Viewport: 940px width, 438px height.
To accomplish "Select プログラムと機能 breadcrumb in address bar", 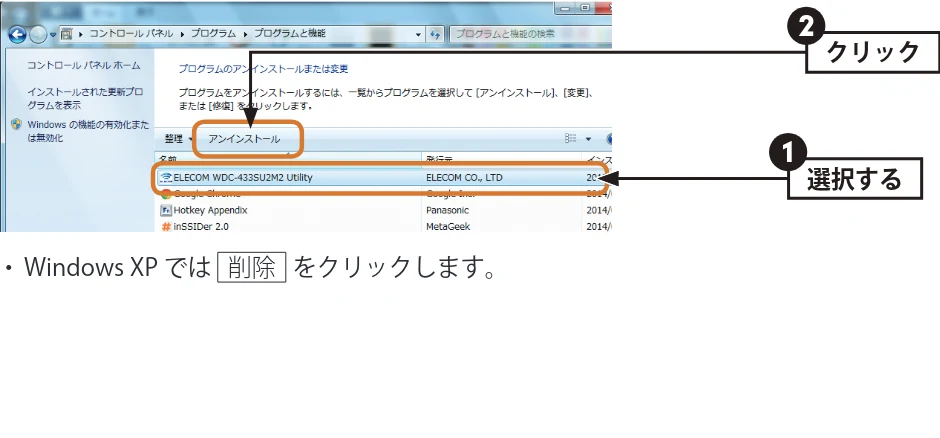I will point(290,34).
